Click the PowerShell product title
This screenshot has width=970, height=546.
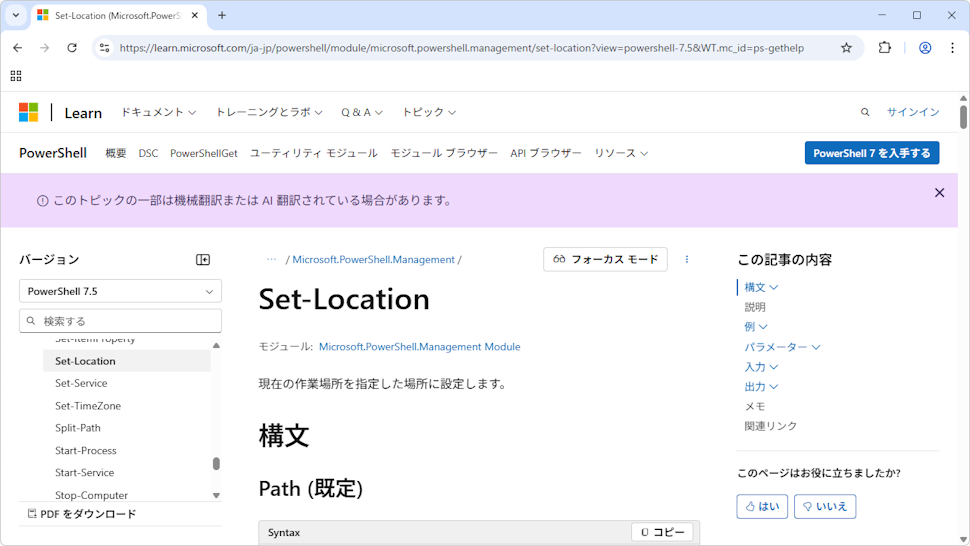(53, 153)
